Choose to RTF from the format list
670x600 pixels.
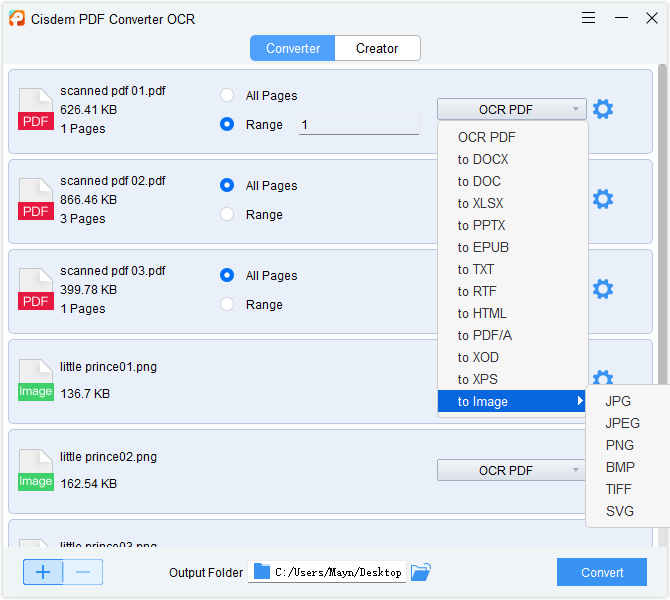tap(513, 291)
